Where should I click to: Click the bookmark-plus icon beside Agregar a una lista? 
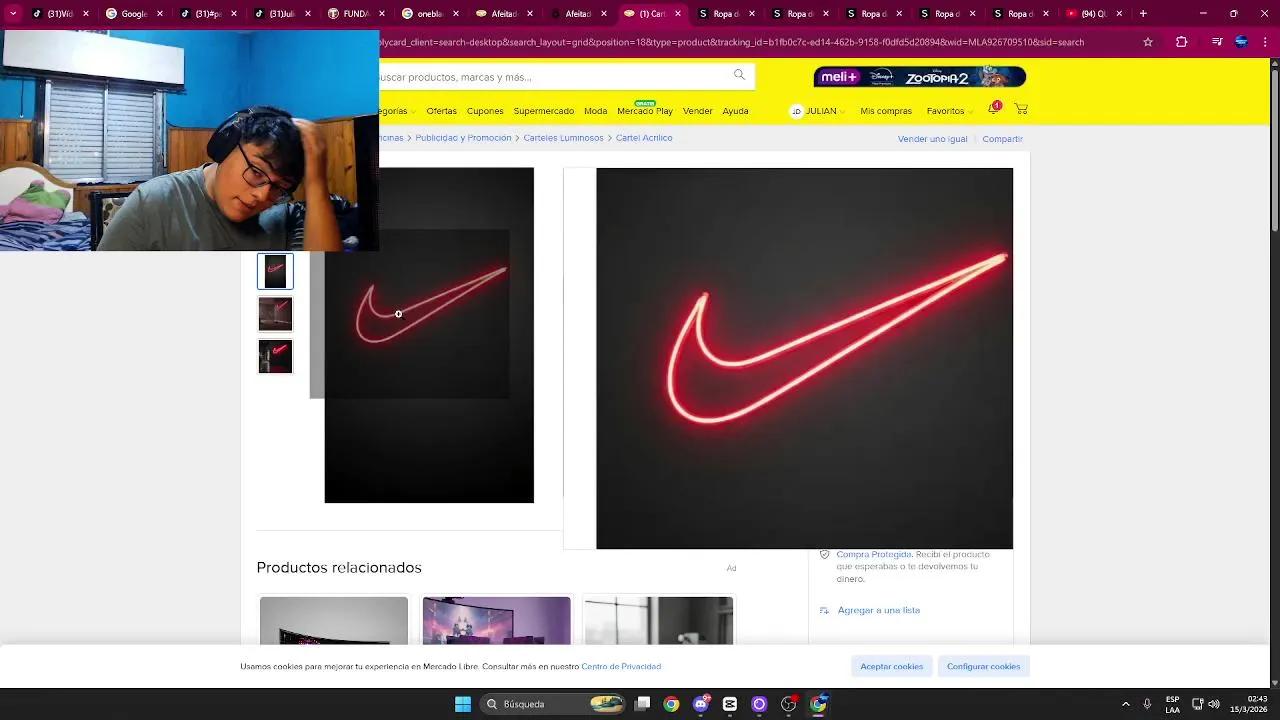coord(824,610)
